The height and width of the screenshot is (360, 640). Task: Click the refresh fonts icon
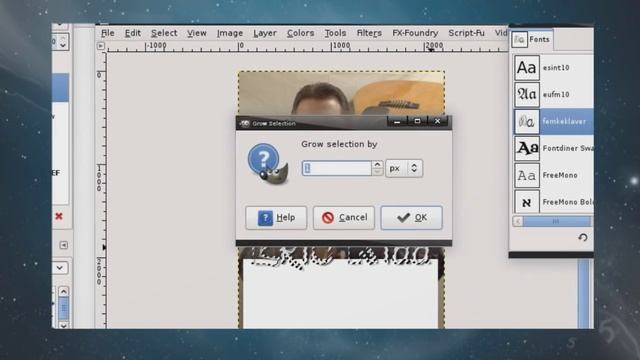coord(583,238)
